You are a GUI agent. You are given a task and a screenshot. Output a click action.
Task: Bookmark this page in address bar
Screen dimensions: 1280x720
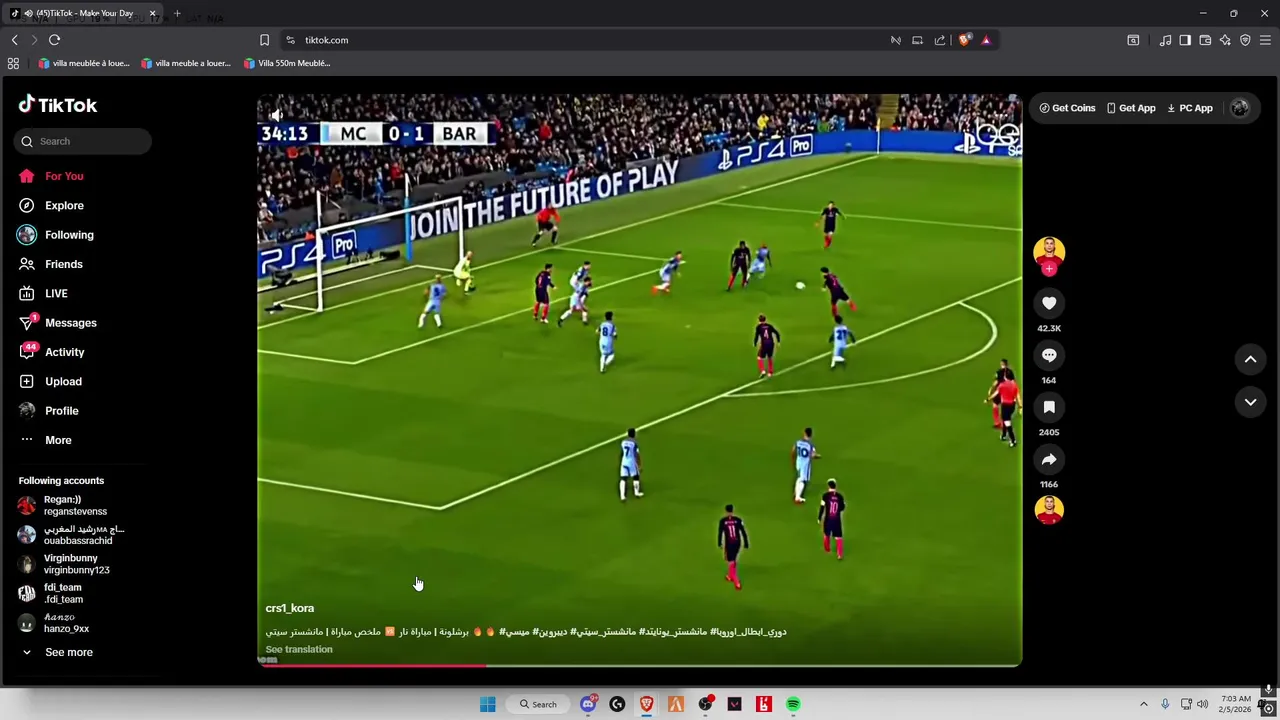click(x=264, y=40)
